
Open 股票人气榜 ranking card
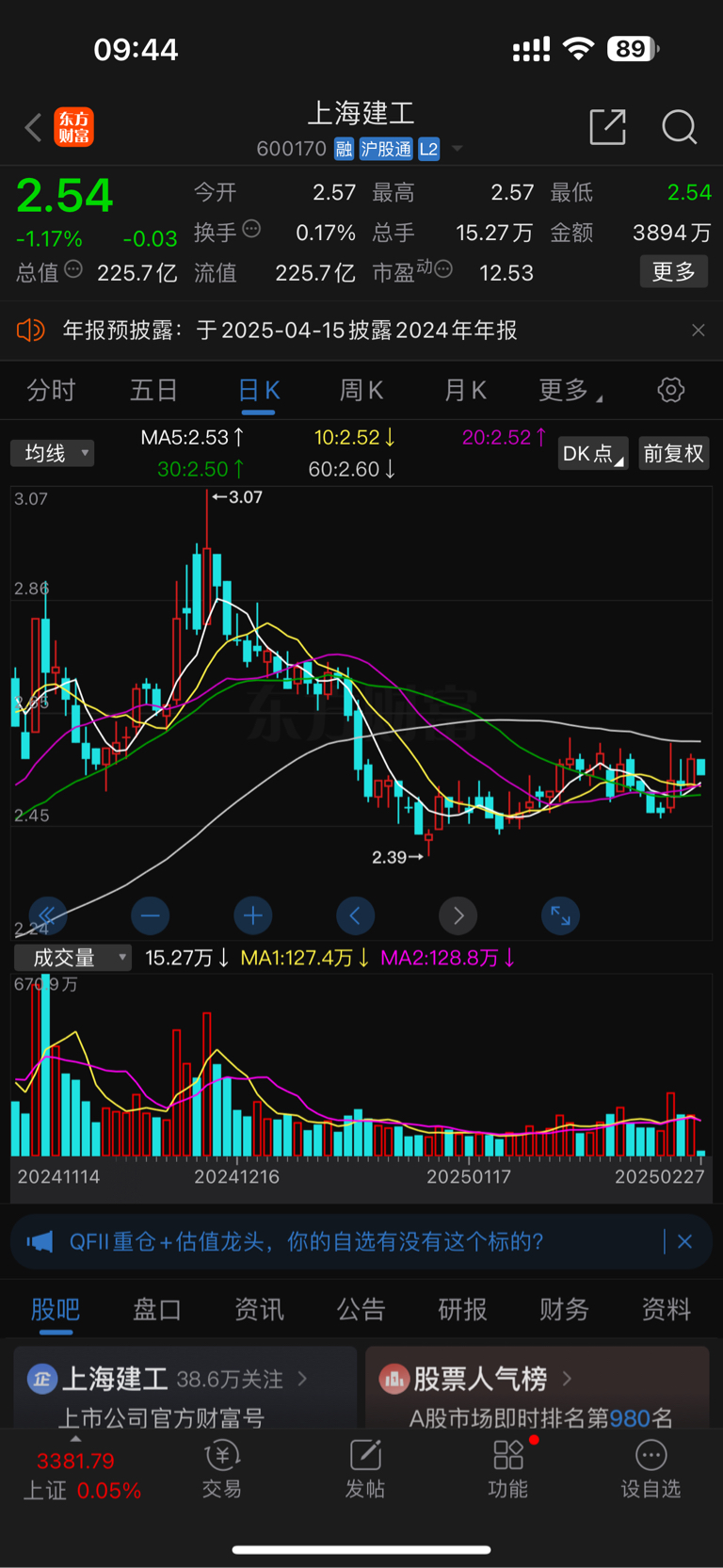point(537,1388)
